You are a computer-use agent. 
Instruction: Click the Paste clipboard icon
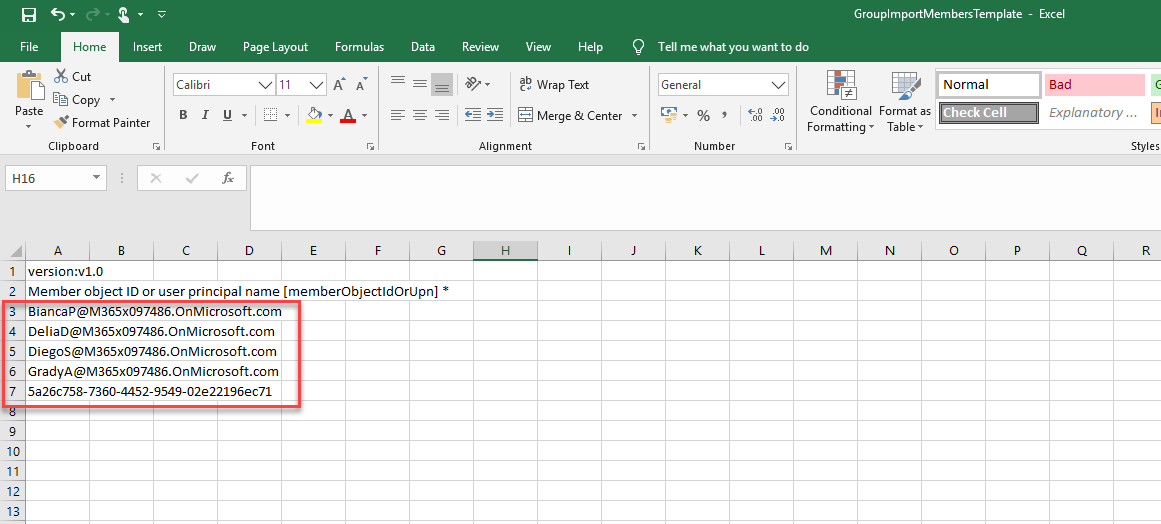point(30,86)
